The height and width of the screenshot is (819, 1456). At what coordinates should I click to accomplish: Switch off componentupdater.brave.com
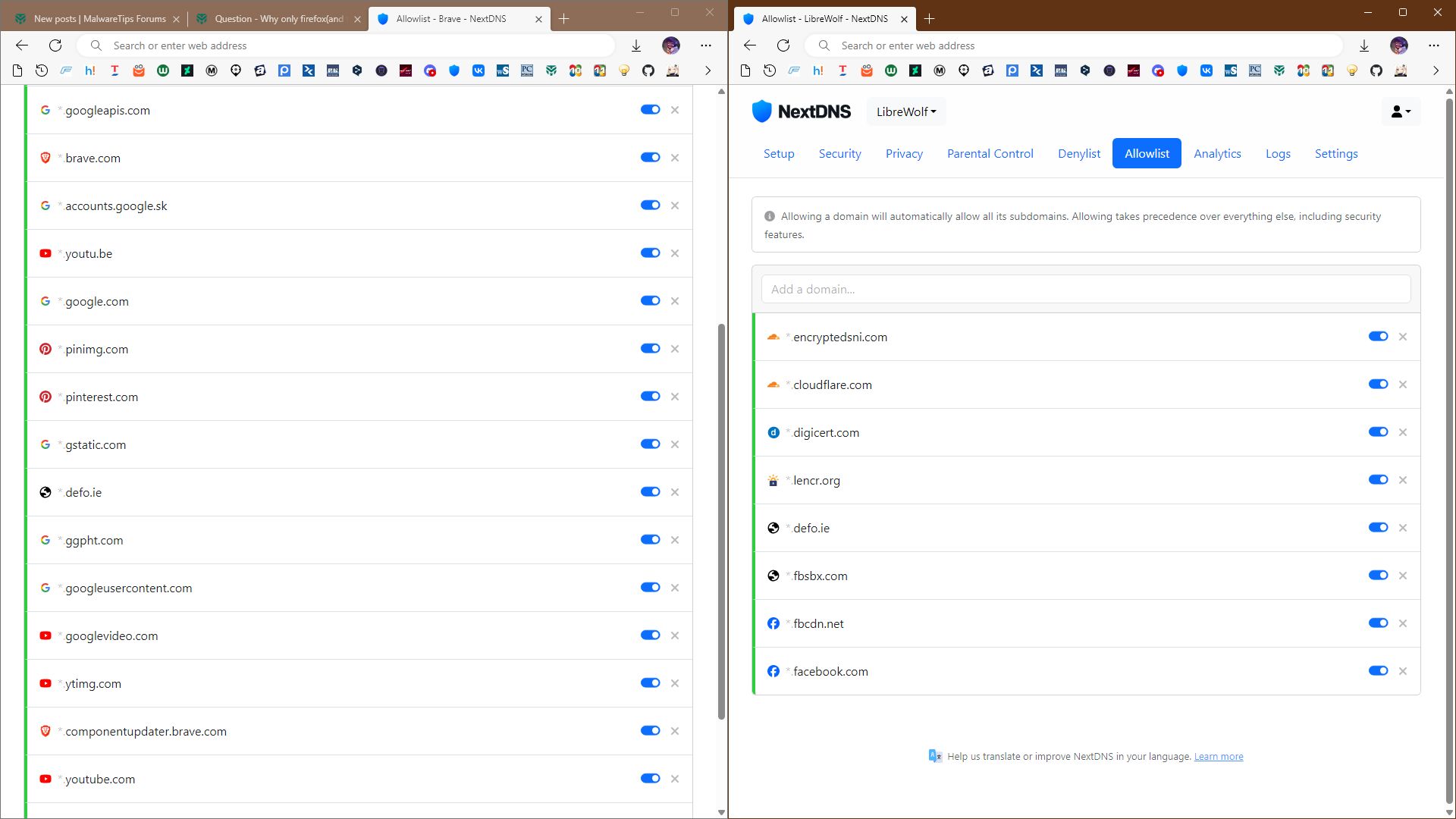coord(651,730)
